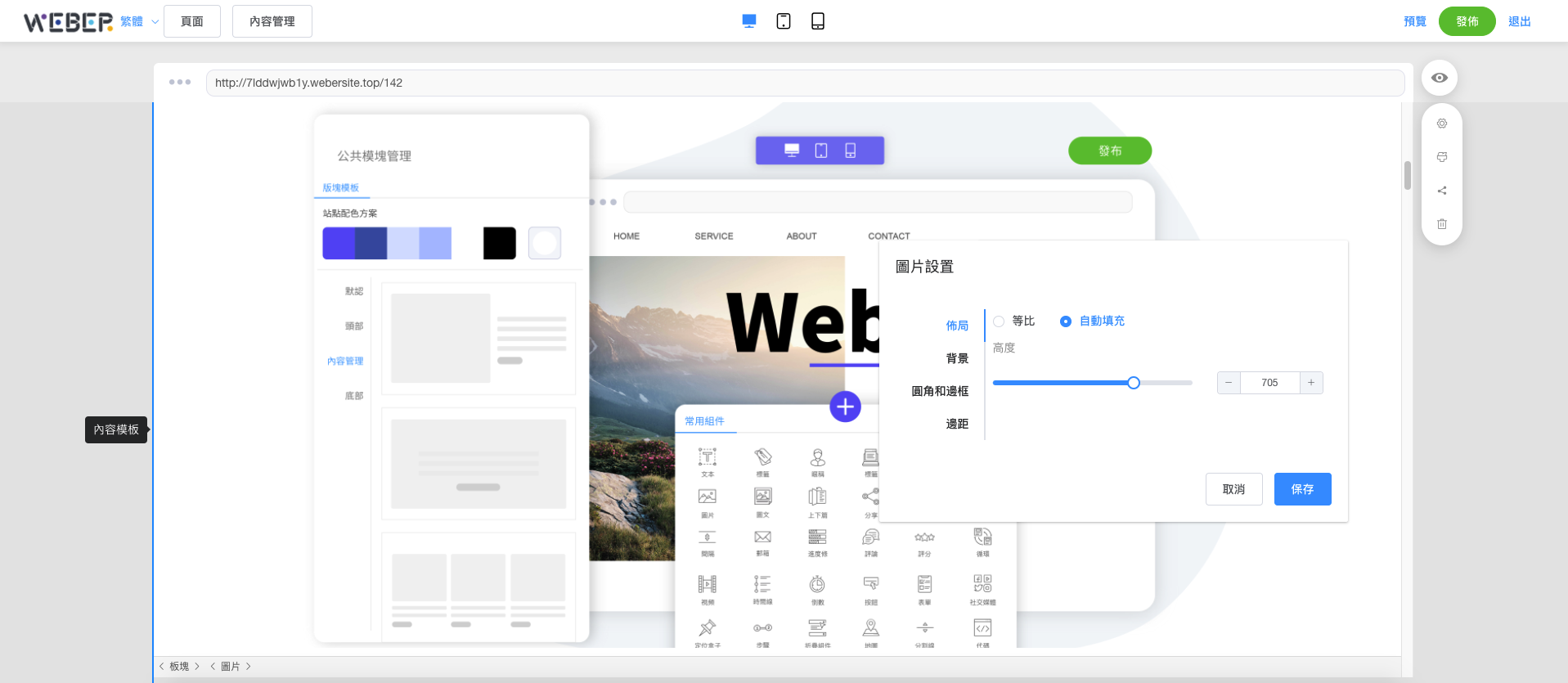The image size is (1568, 683).
Task: Click the right chevron after 圖片 in breadcrumb
Action: click(x=249, y=667)
